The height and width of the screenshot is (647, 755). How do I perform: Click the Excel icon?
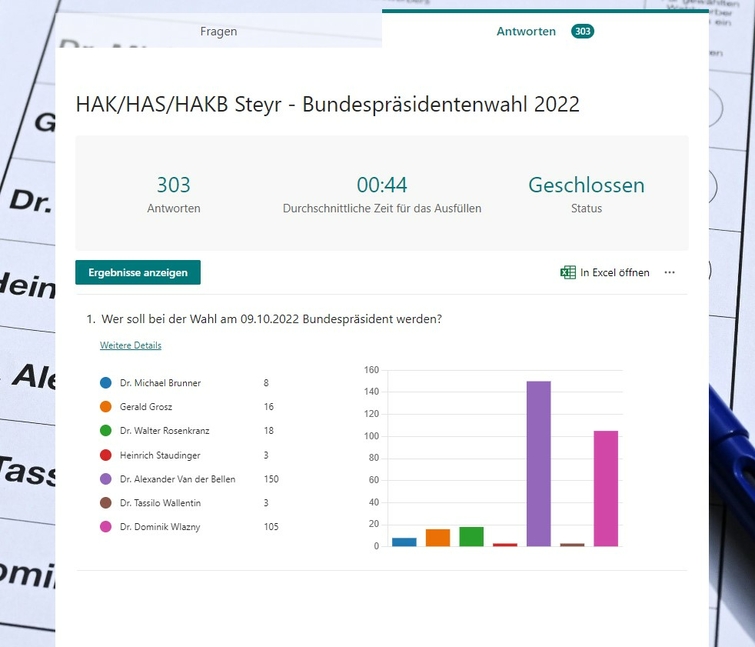click(568, 272)
